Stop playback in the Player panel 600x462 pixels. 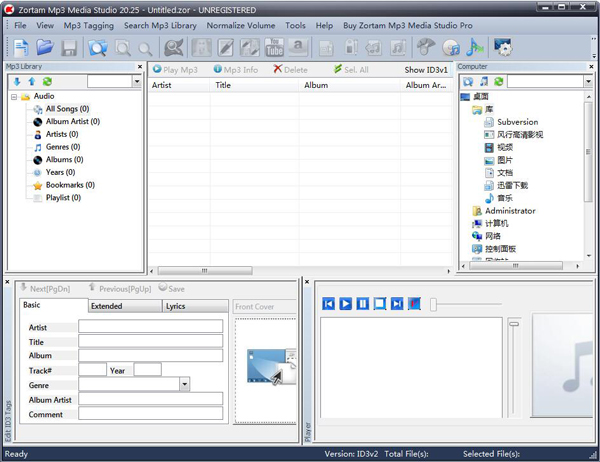coord(380,304)
